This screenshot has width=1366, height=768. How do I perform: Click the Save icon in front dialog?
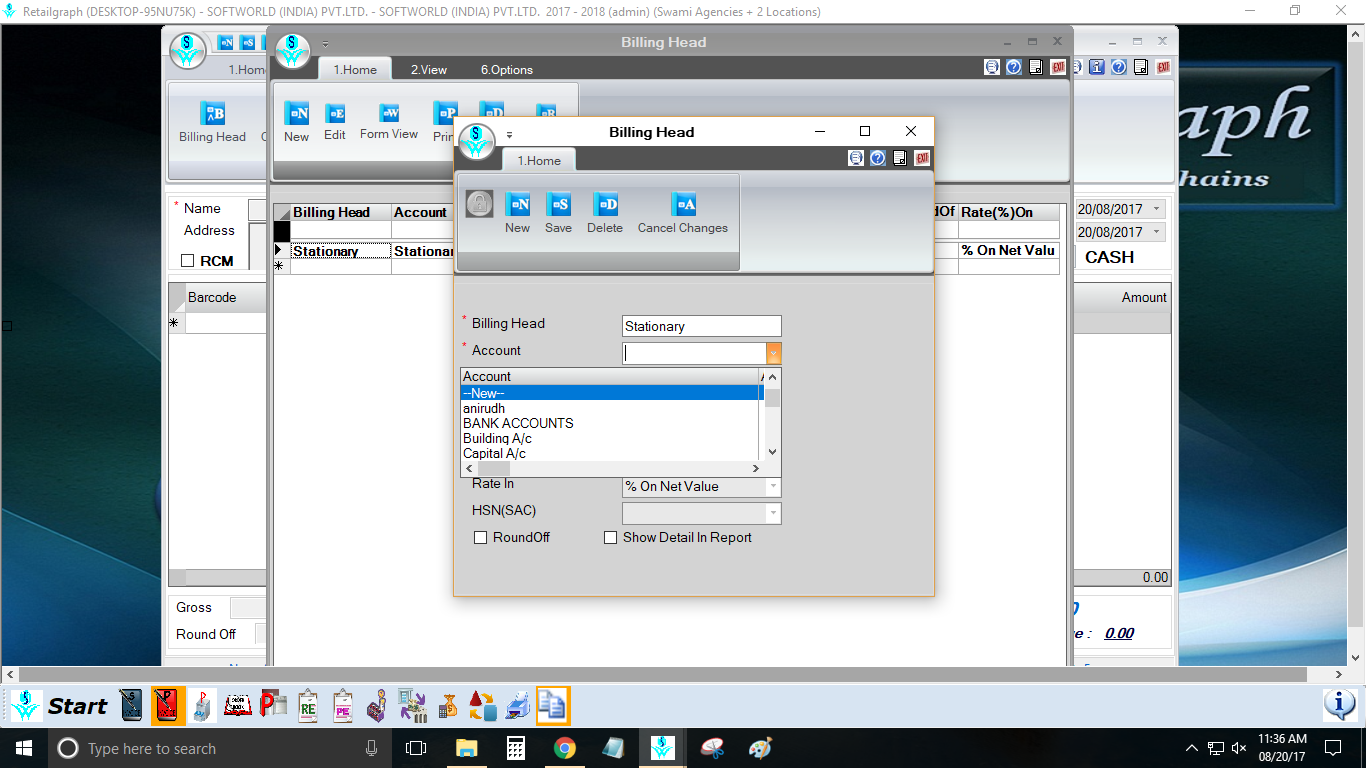[x=558, y=205]
